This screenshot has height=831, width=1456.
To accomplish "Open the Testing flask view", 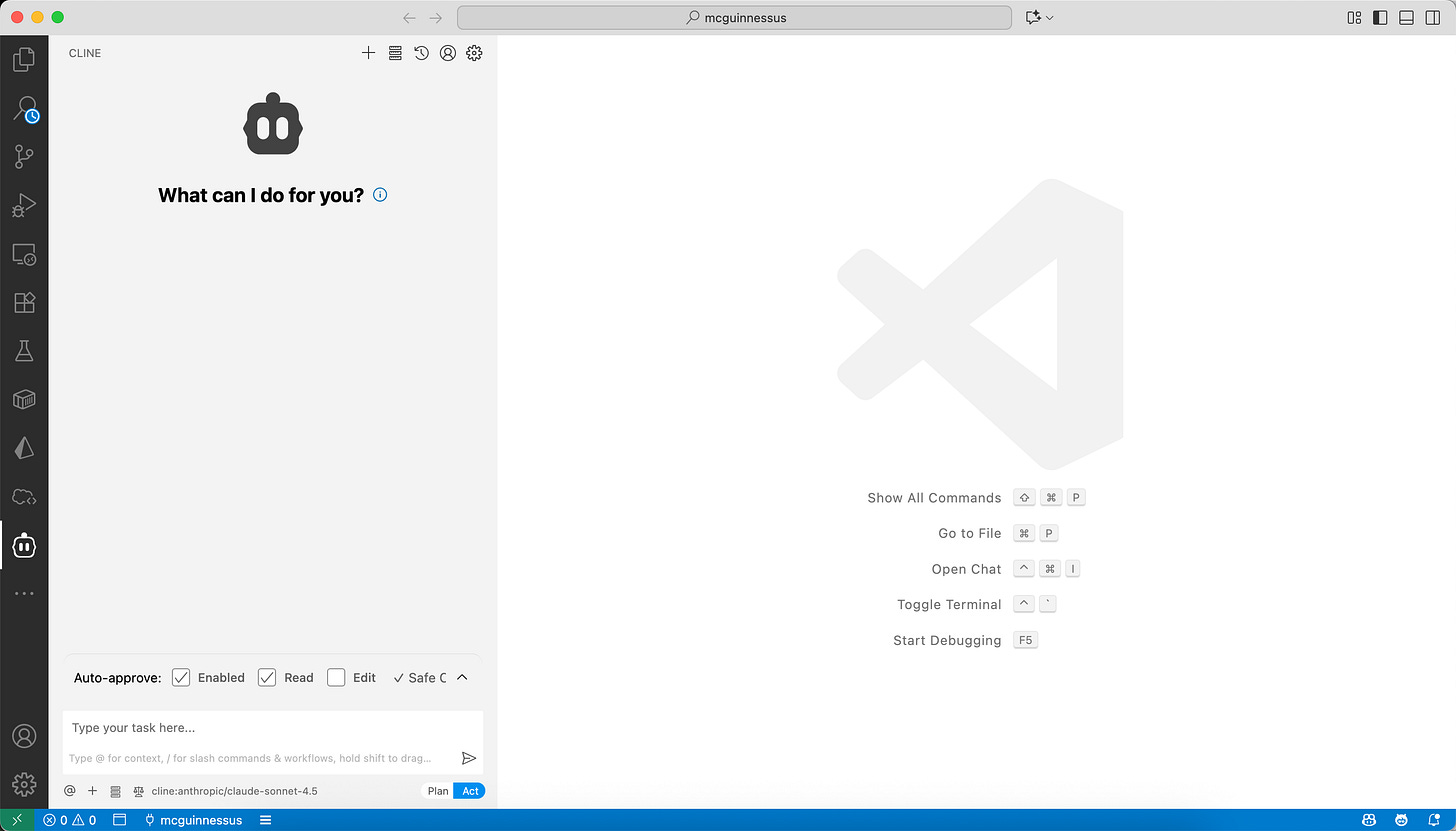I will tap(24, 351).
